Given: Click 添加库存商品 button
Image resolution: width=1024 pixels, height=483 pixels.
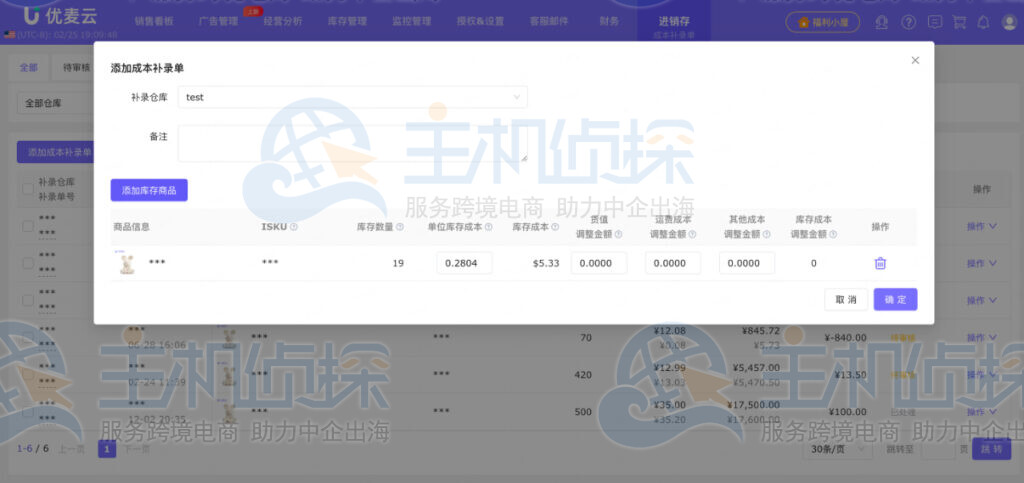Looking at the screenshot, I should pos(149,190).
